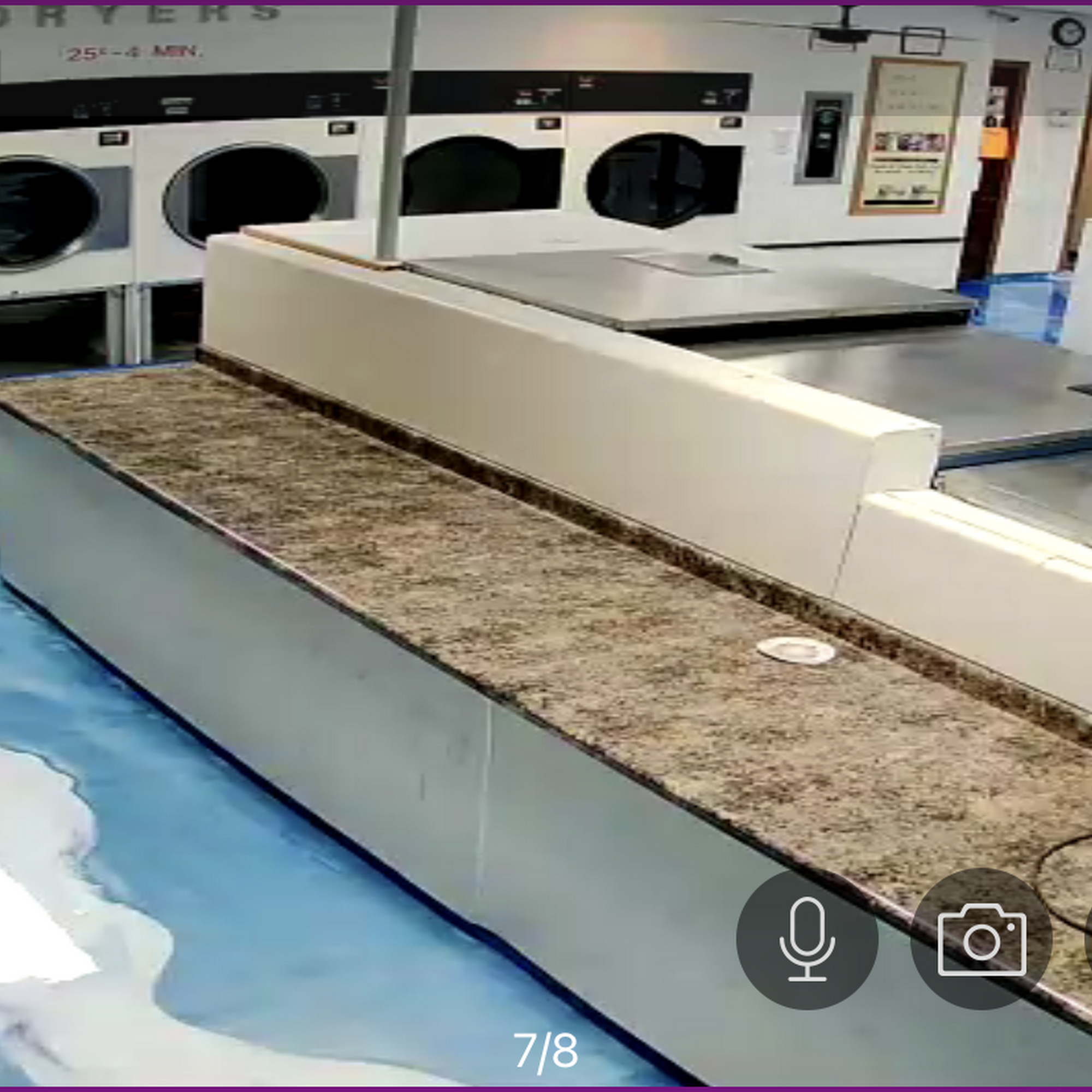This screenshot has width=1092, height=1092.
Task: Tap the steel washer top in feed
Action: pyautogui.click(x=678, y=288)
